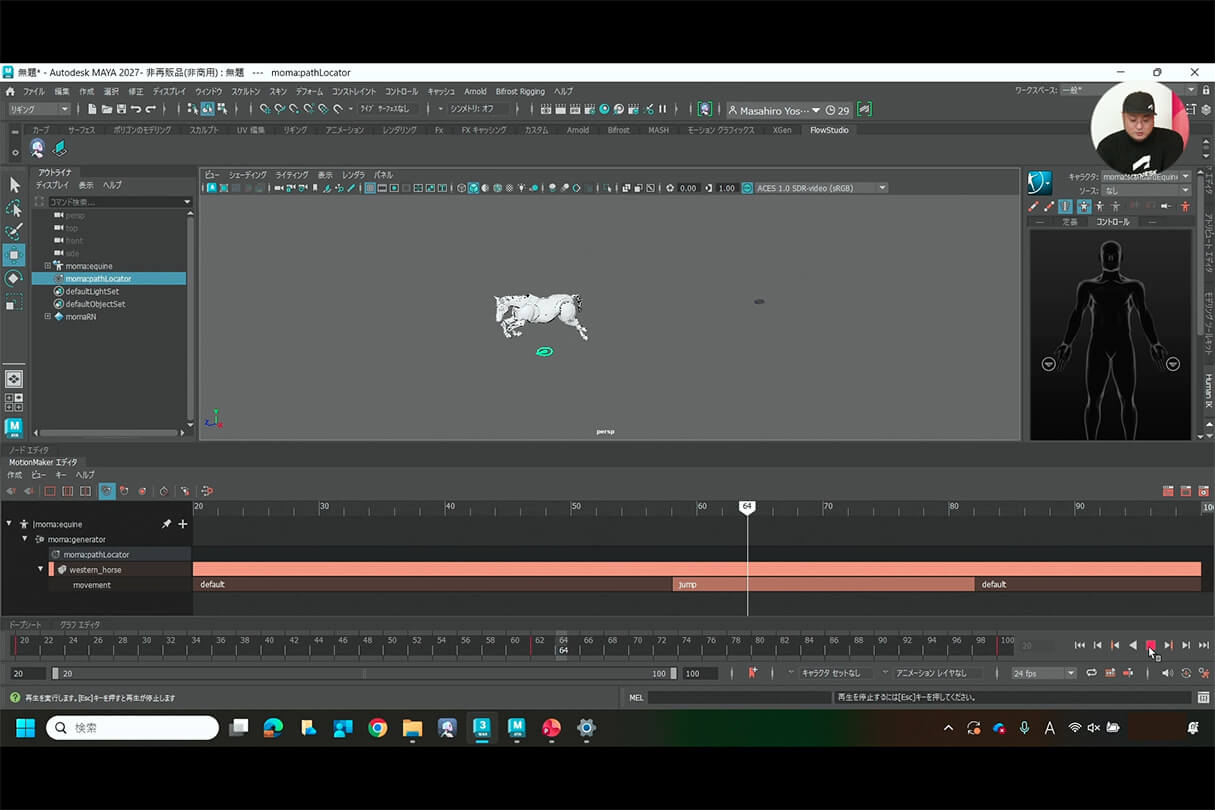Switch to the MASH shelf tab

coord(658,130)
